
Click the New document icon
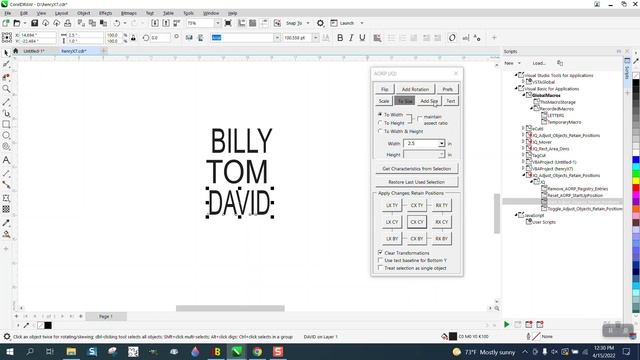tap(6, 23)
